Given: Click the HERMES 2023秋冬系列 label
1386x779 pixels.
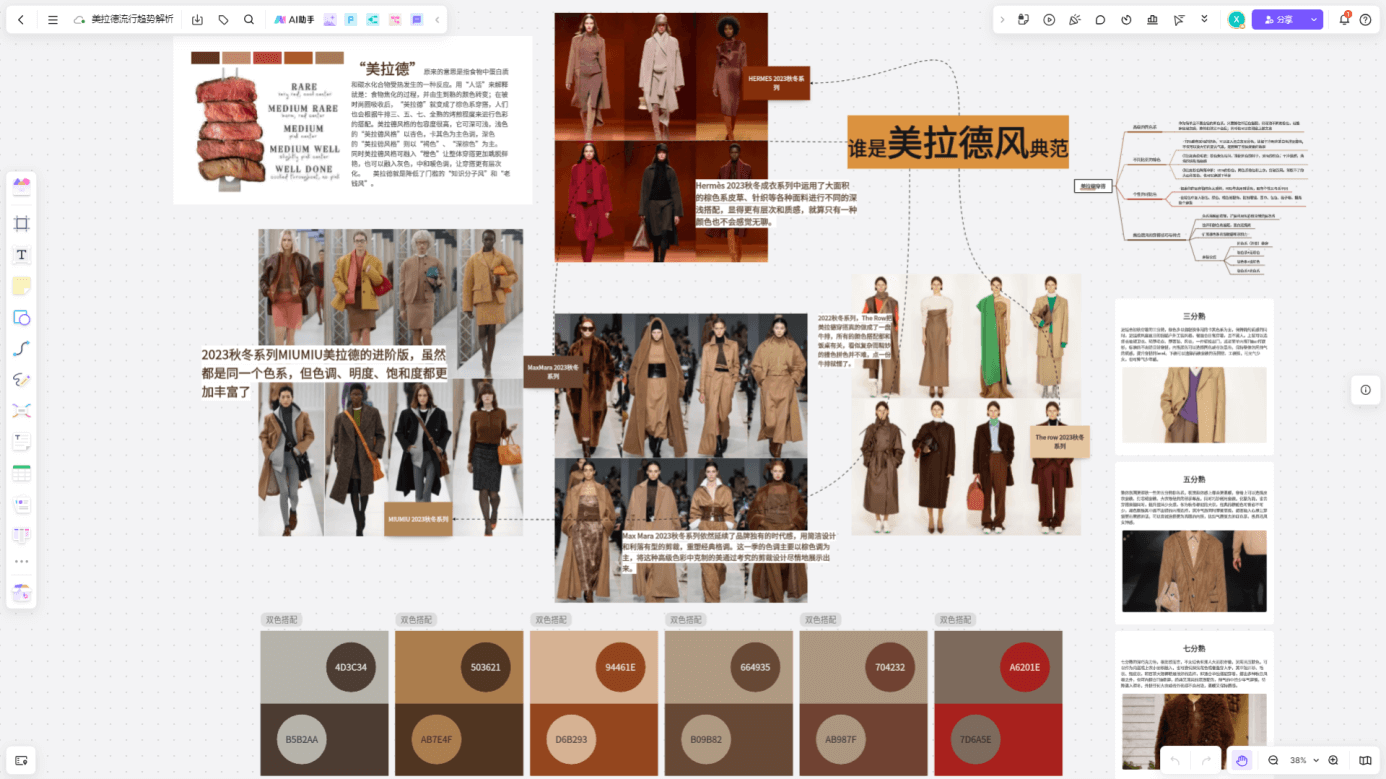Looking at the screenshot, I should pyautogui.click(x=776, y=82).
